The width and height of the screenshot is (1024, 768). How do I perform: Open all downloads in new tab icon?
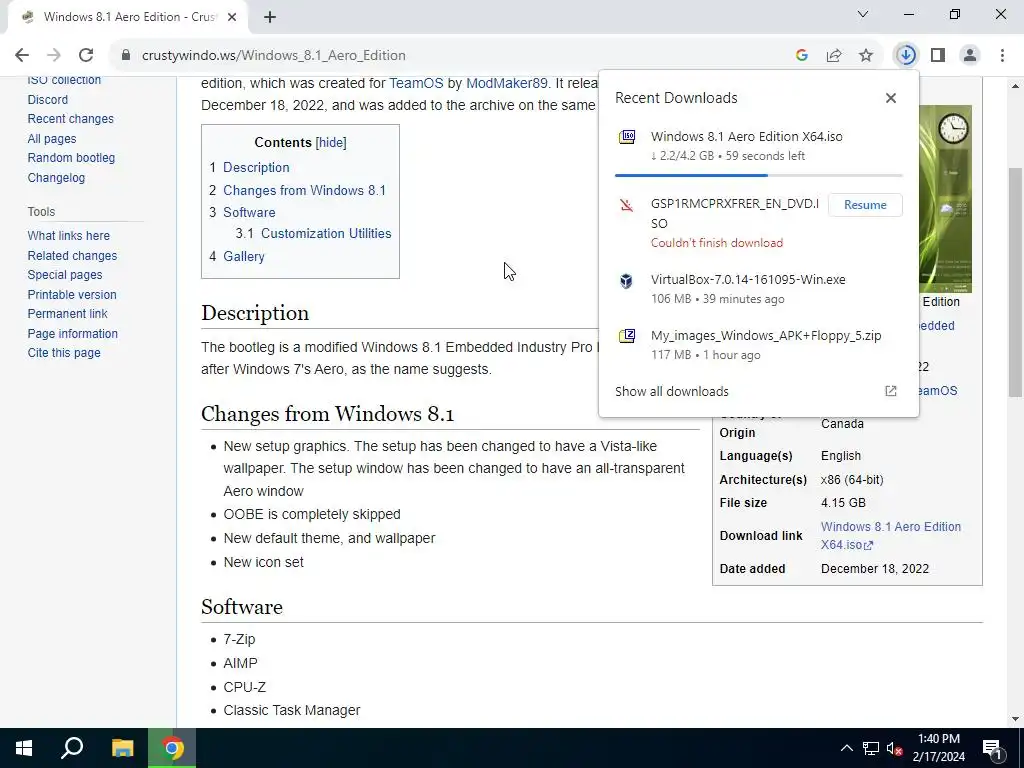click(x=891, y=391)
